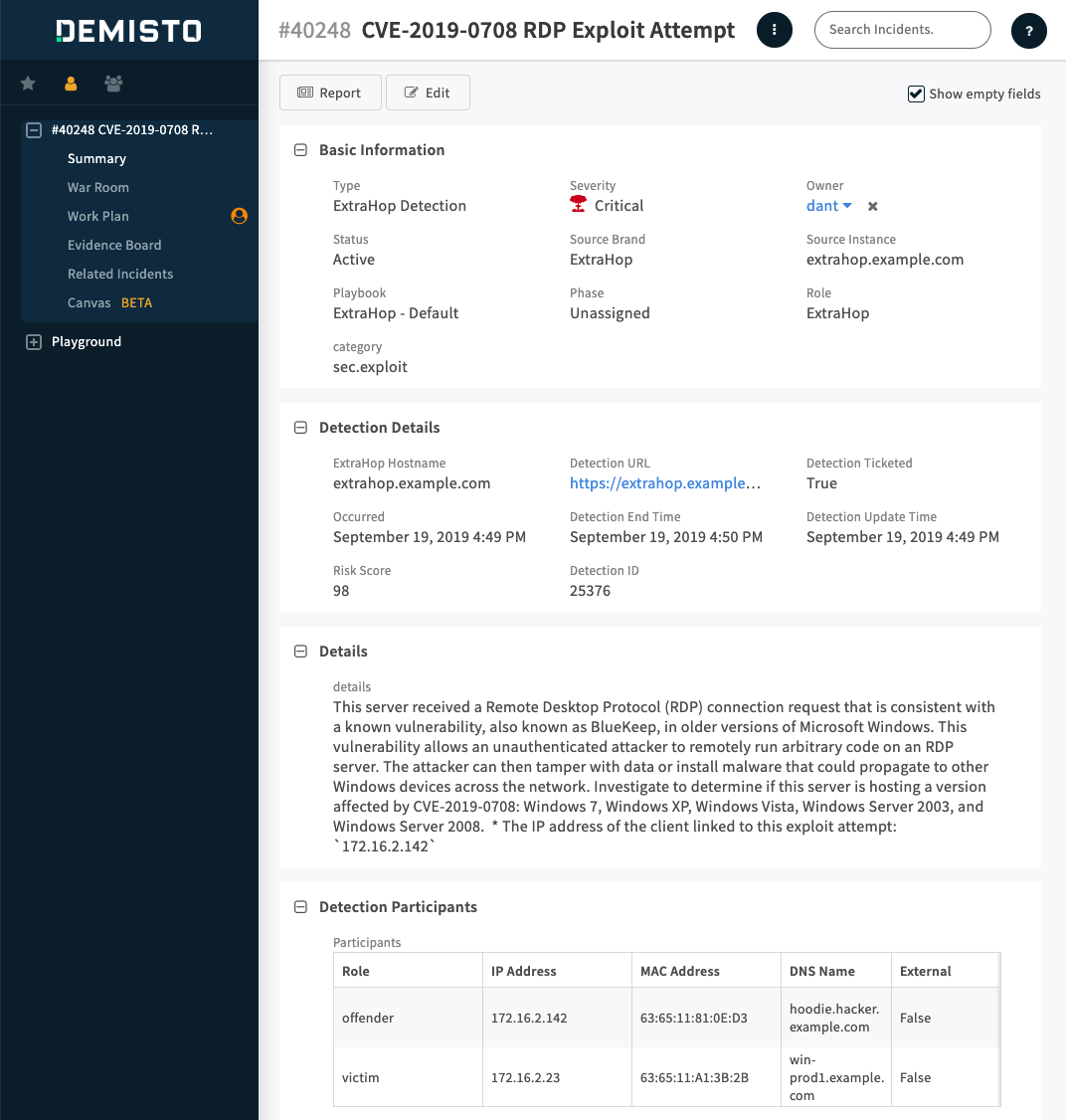Open the Detection URL link

click(664, 483)
